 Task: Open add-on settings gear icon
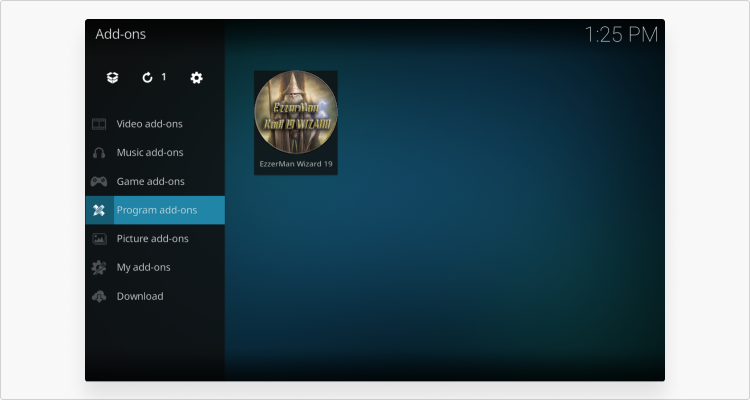coord(197,78)
